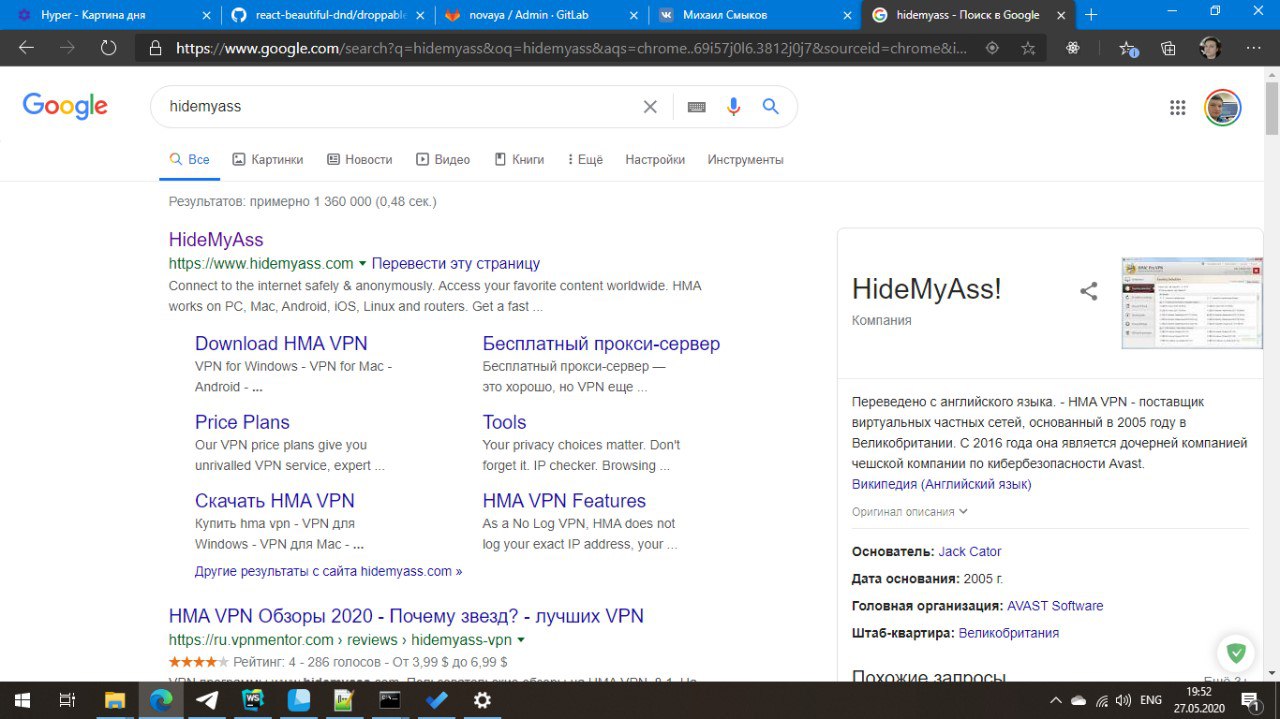The image size is (1280, 719).
Task: Select the Books search filter
Action: (x=519, y=159)
